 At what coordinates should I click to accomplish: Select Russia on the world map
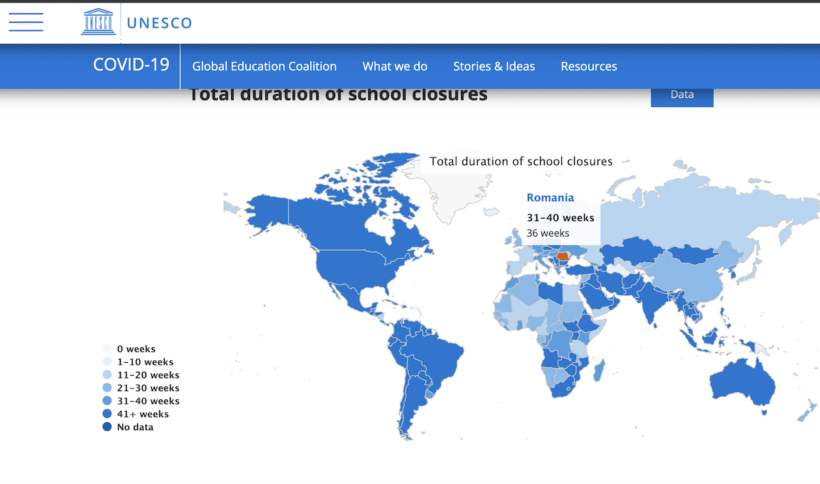pyautogui.click(x=701, y=214)
